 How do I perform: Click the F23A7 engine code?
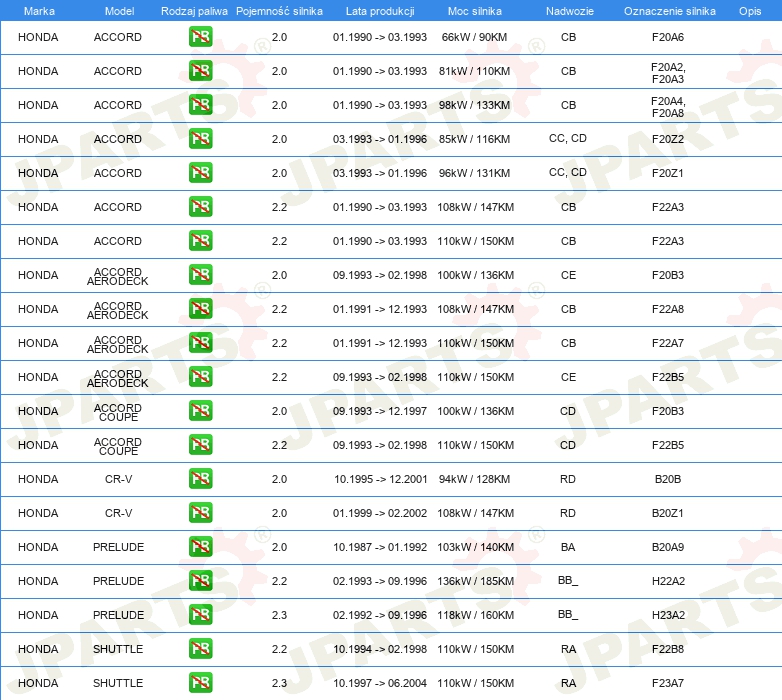(x=668, y=683)
